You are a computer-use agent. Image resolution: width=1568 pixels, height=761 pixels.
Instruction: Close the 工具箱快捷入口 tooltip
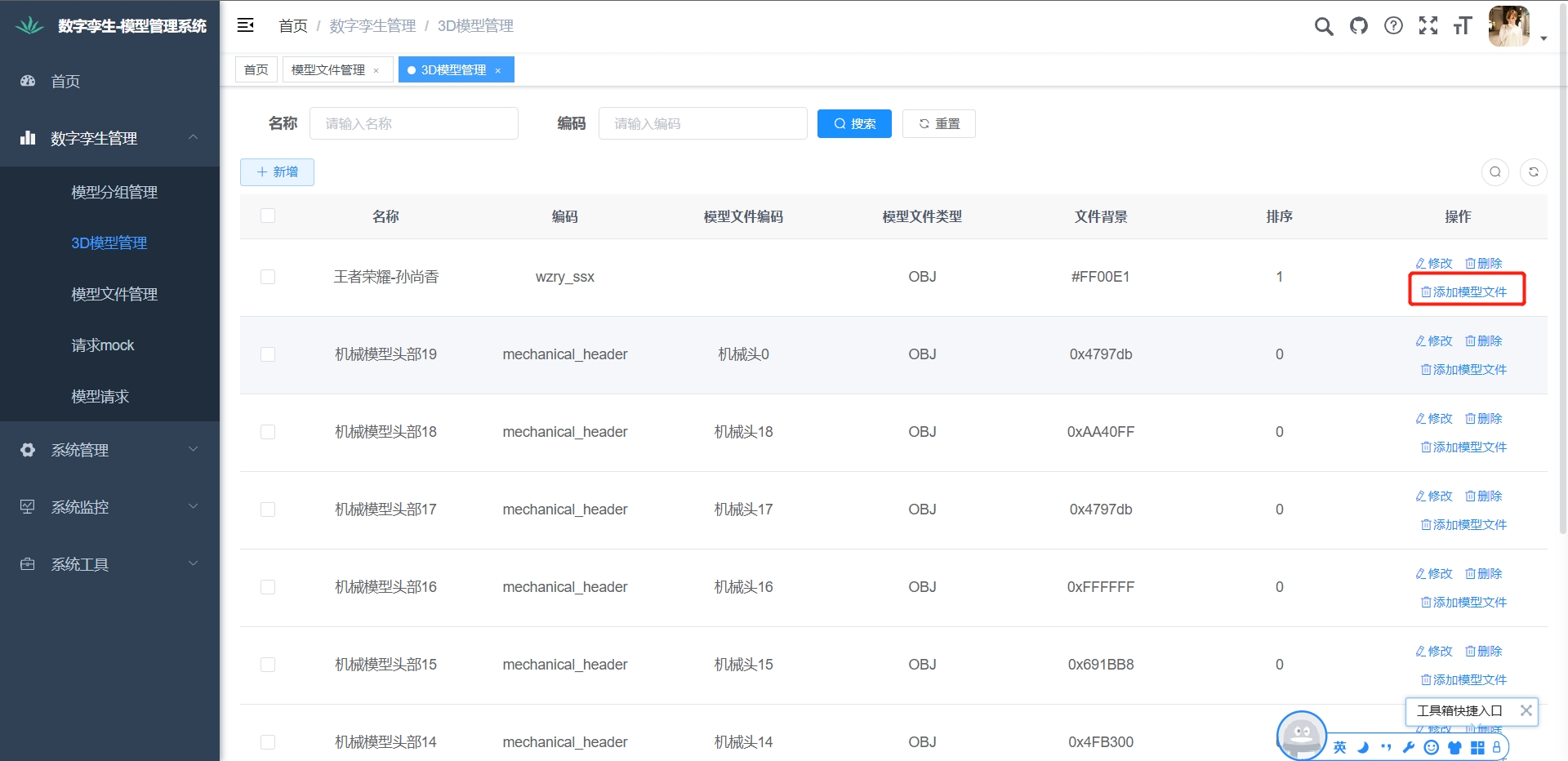tap(1526, 710)
